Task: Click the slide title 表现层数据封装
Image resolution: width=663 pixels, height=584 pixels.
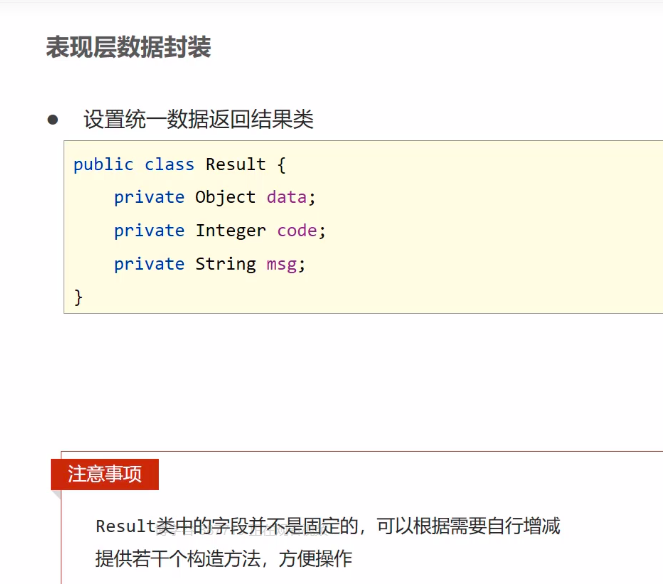Action: (128, 47)
